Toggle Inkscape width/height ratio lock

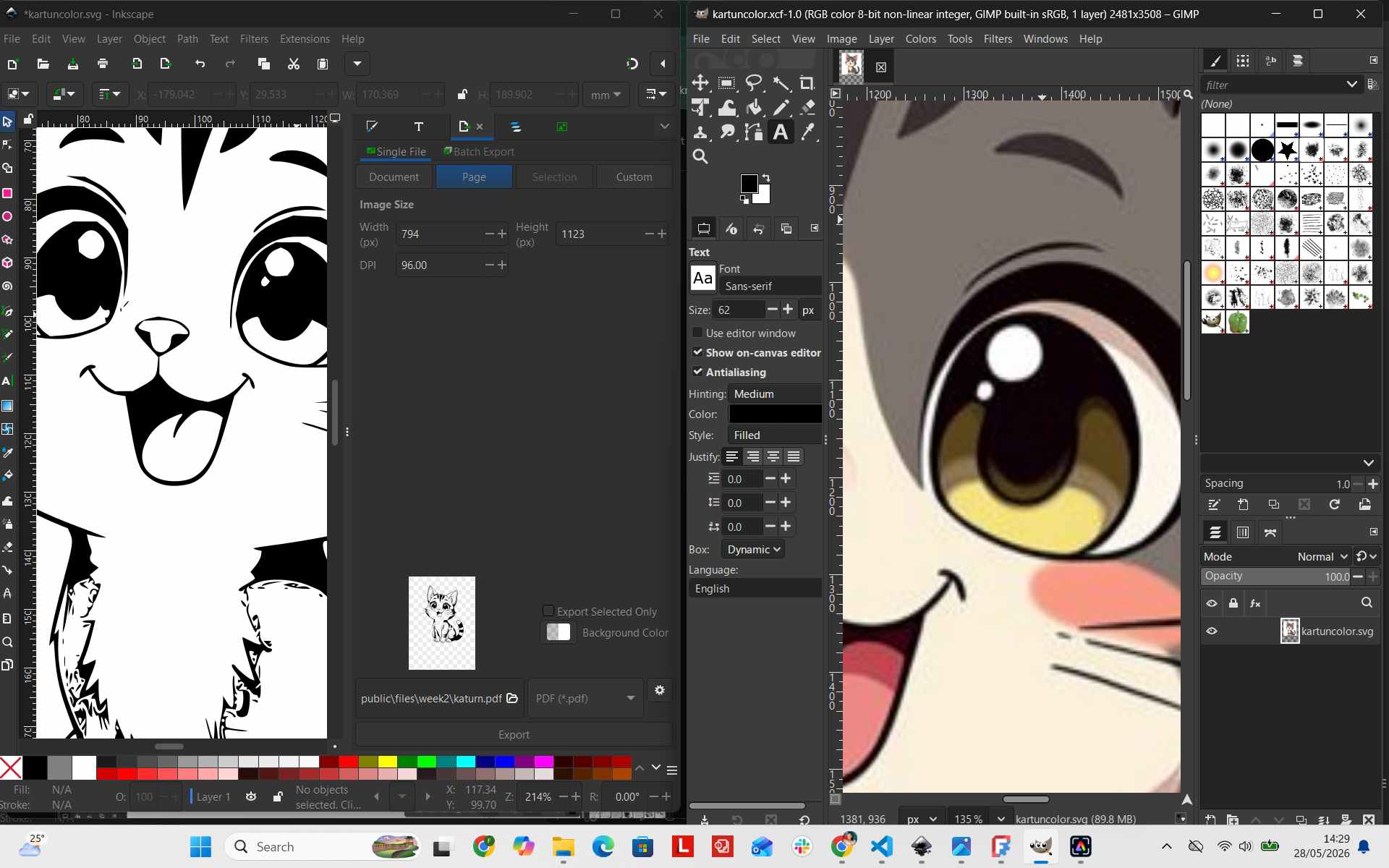pos(462,95)
